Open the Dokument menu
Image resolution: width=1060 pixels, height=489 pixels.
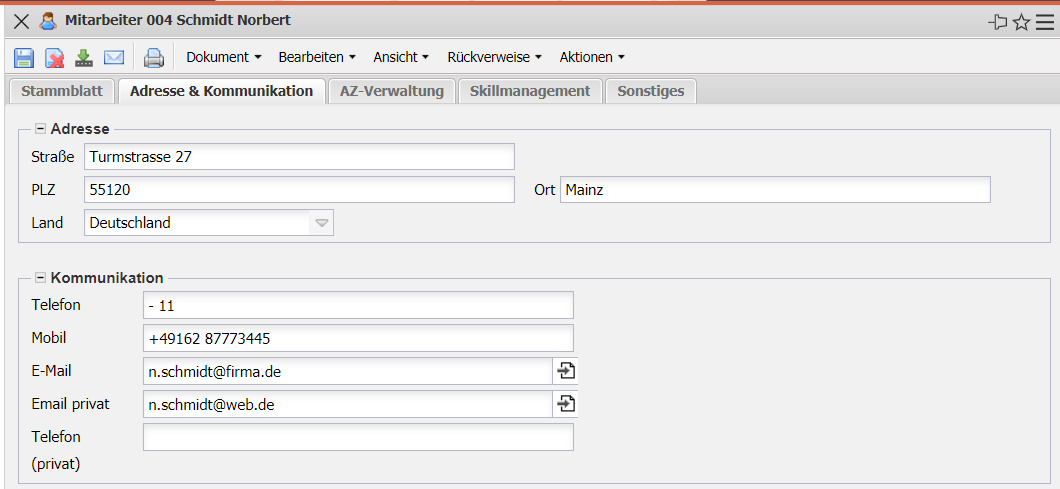[x=223, y=57]
